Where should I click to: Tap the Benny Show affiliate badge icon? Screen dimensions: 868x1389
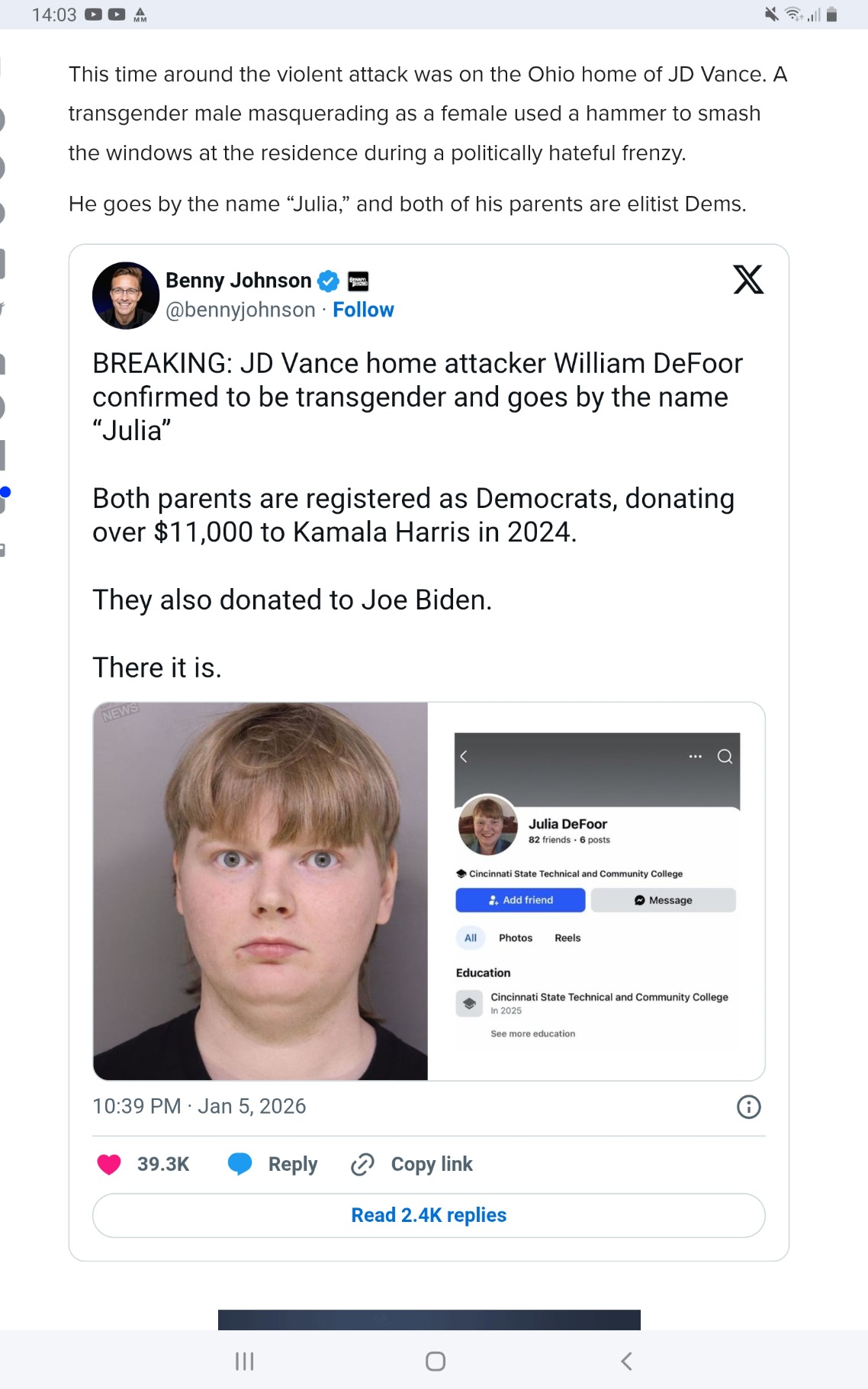click(x=358, y=281)
